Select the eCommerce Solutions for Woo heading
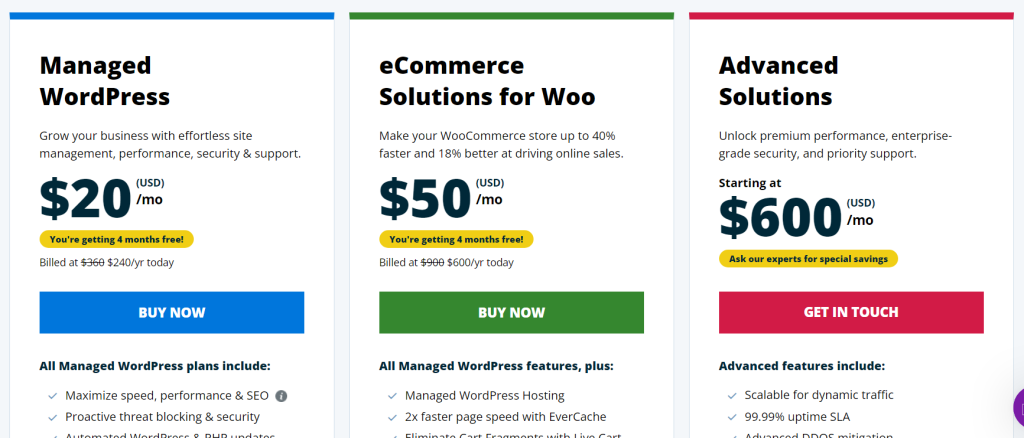 pyautogui.click(x=487, y=81)
